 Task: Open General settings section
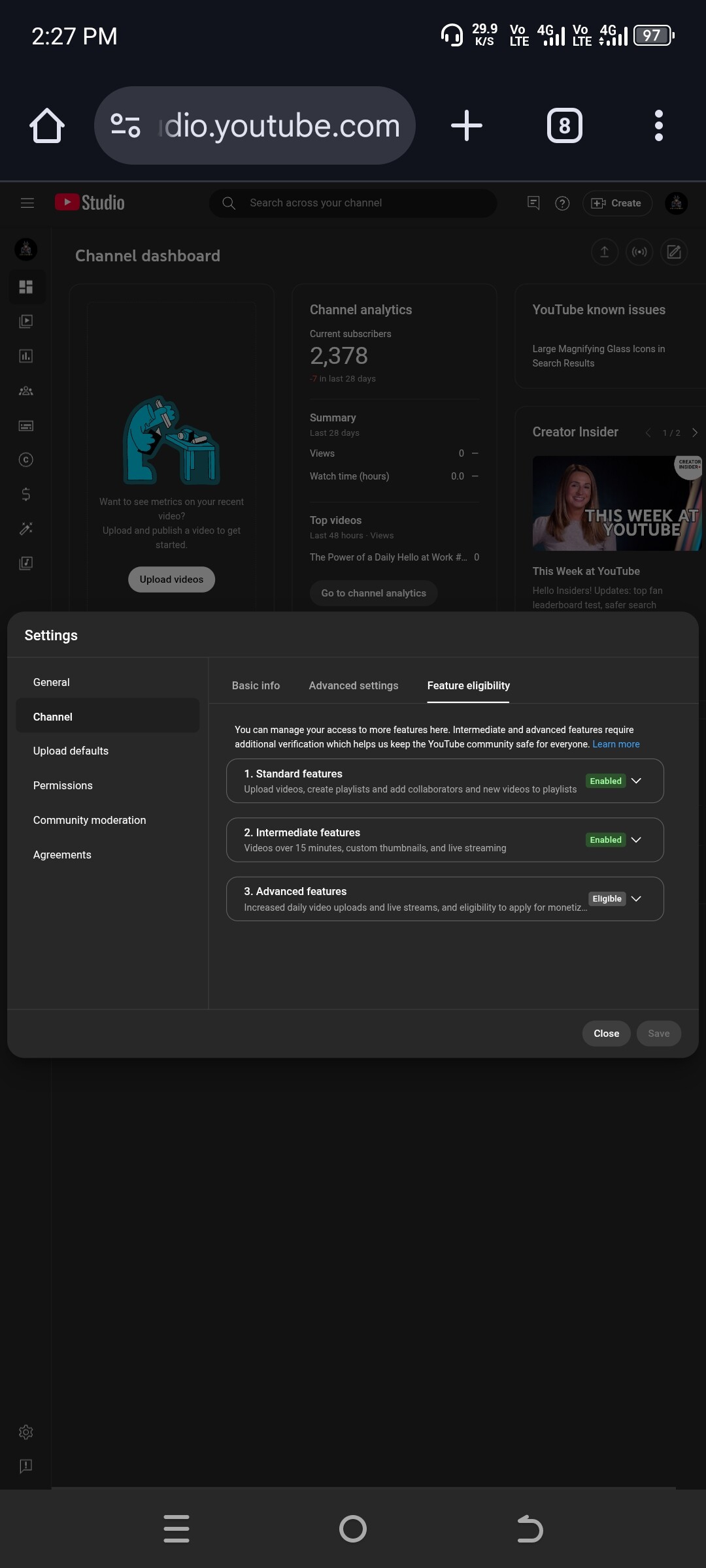pyautogui.click(x=107, y=682)
